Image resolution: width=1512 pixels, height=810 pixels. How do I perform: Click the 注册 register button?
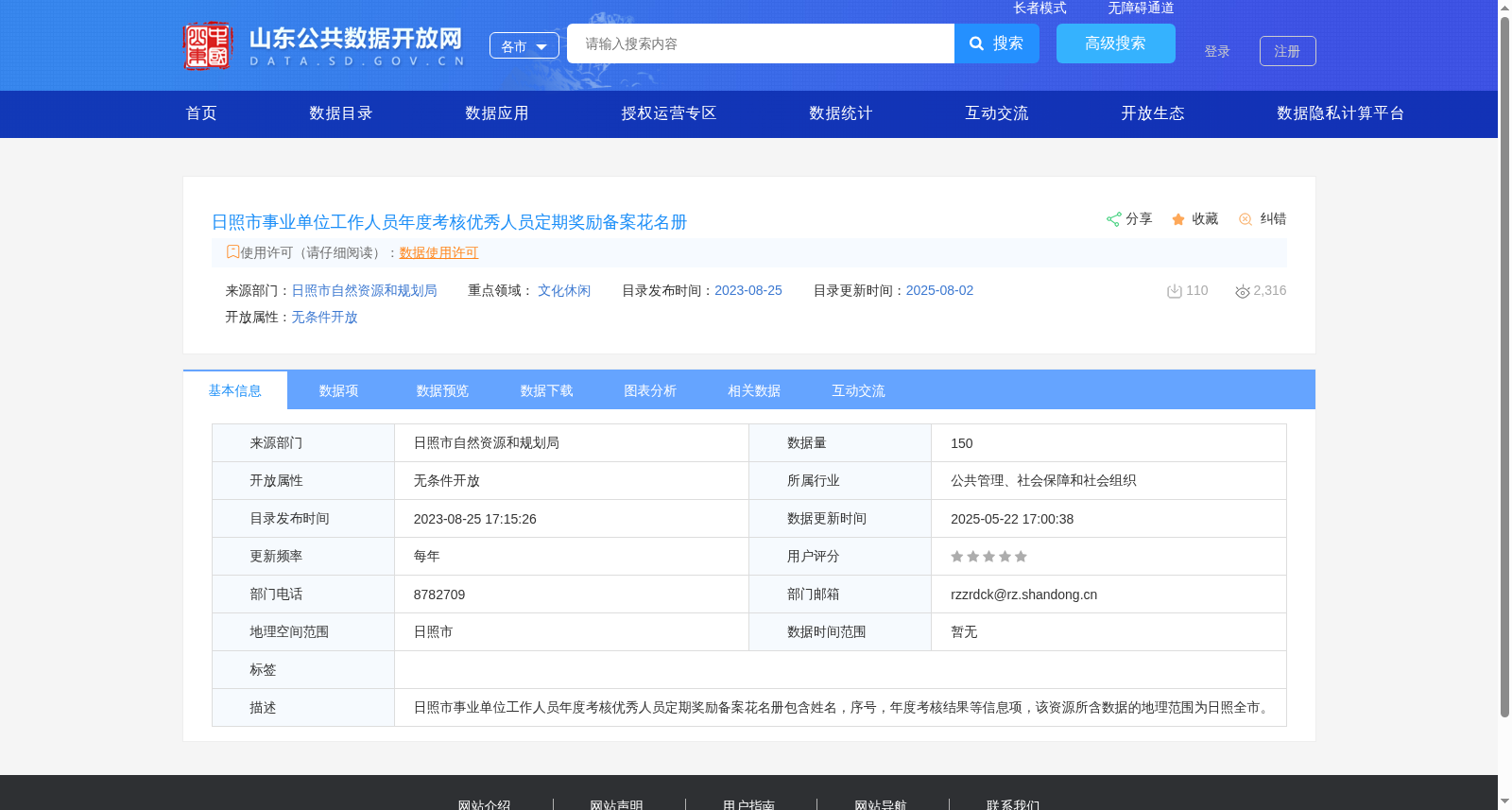pyautogui.click(x=1288, y=51)
